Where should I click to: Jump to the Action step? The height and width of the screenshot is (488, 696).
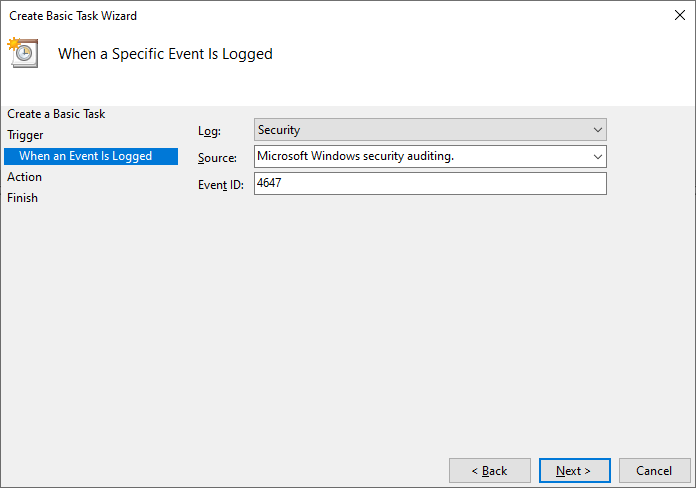24,177
